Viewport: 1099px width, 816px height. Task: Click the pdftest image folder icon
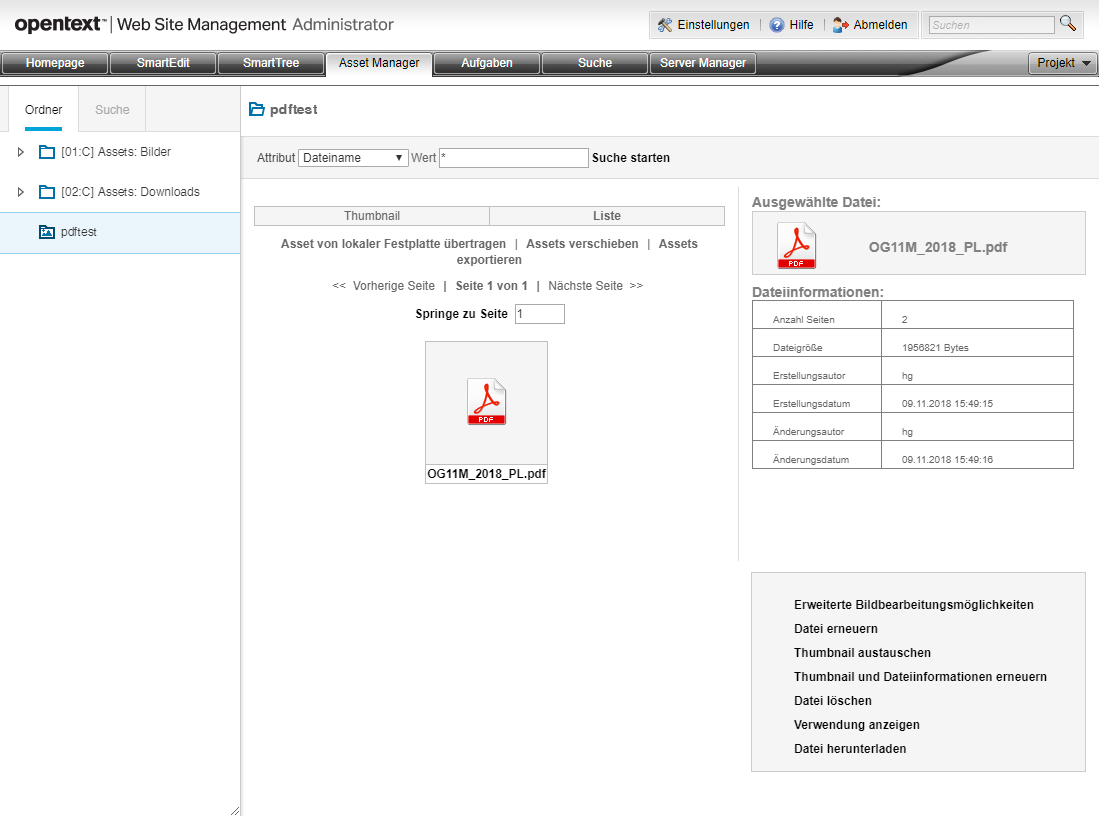coord(47,232)
